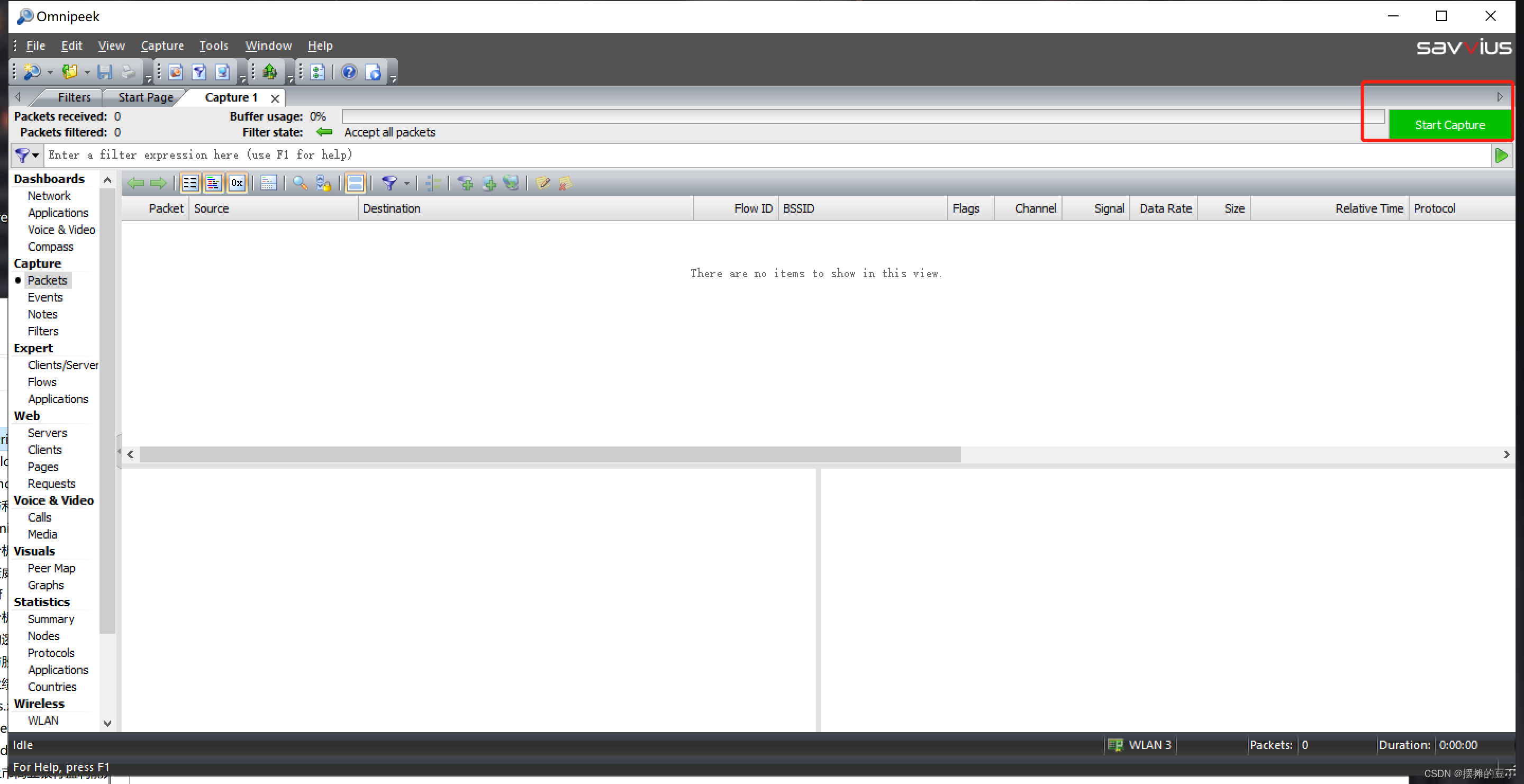Open the packet toolbar filter dropdown arrow
Viewport: 1524px width, 784px height.
pos(406,184)
